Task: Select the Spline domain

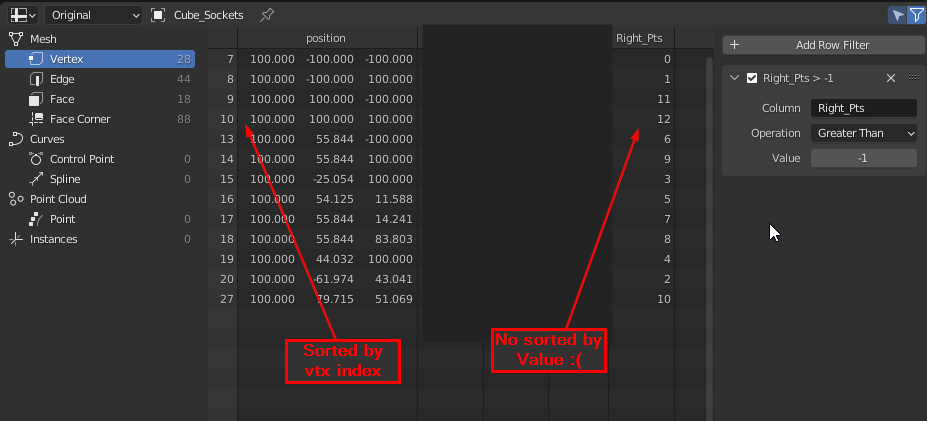Action: (x=100, y=179)
